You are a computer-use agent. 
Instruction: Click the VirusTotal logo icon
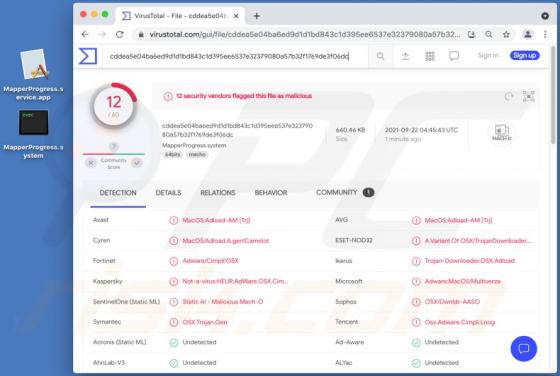[x=88, y=56]
